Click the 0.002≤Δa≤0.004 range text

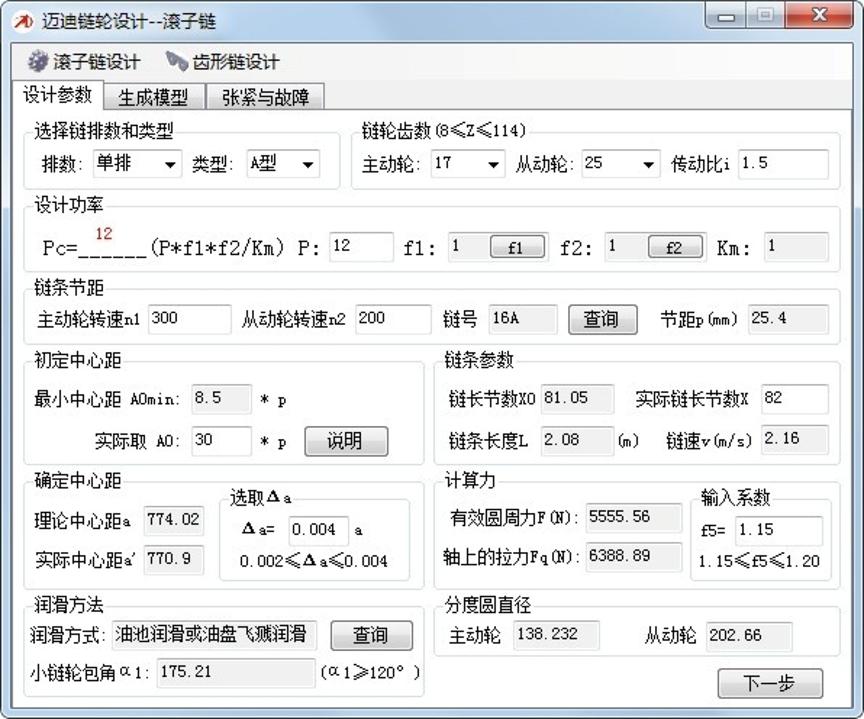coord(314,561)
